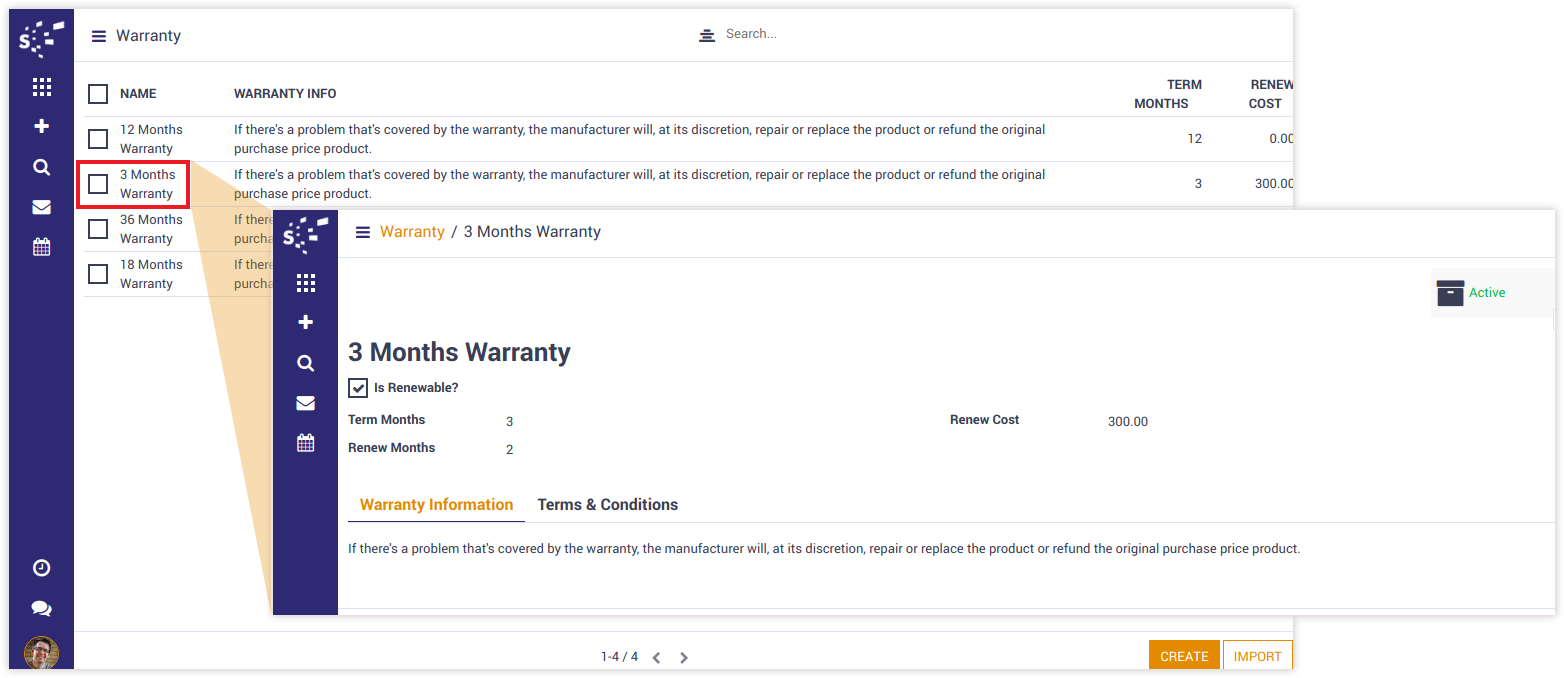
Task: Open the chat bubbles icon in sidebar
Action: (x=41, y=608)
